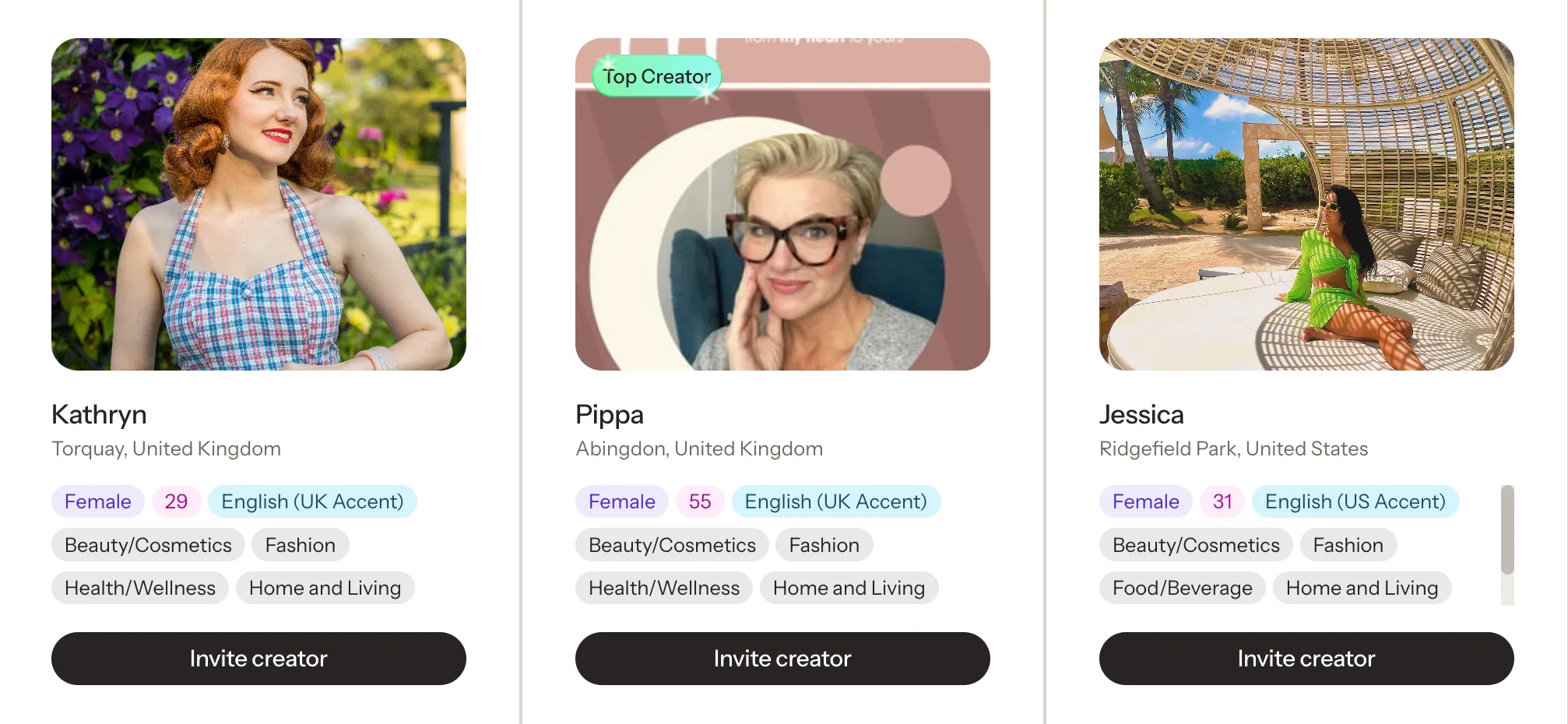Screen dimensions: 1568x724
Task: Click Pippa's Home and Living tag
Action: pyautogui.click(x=849, y=588)
